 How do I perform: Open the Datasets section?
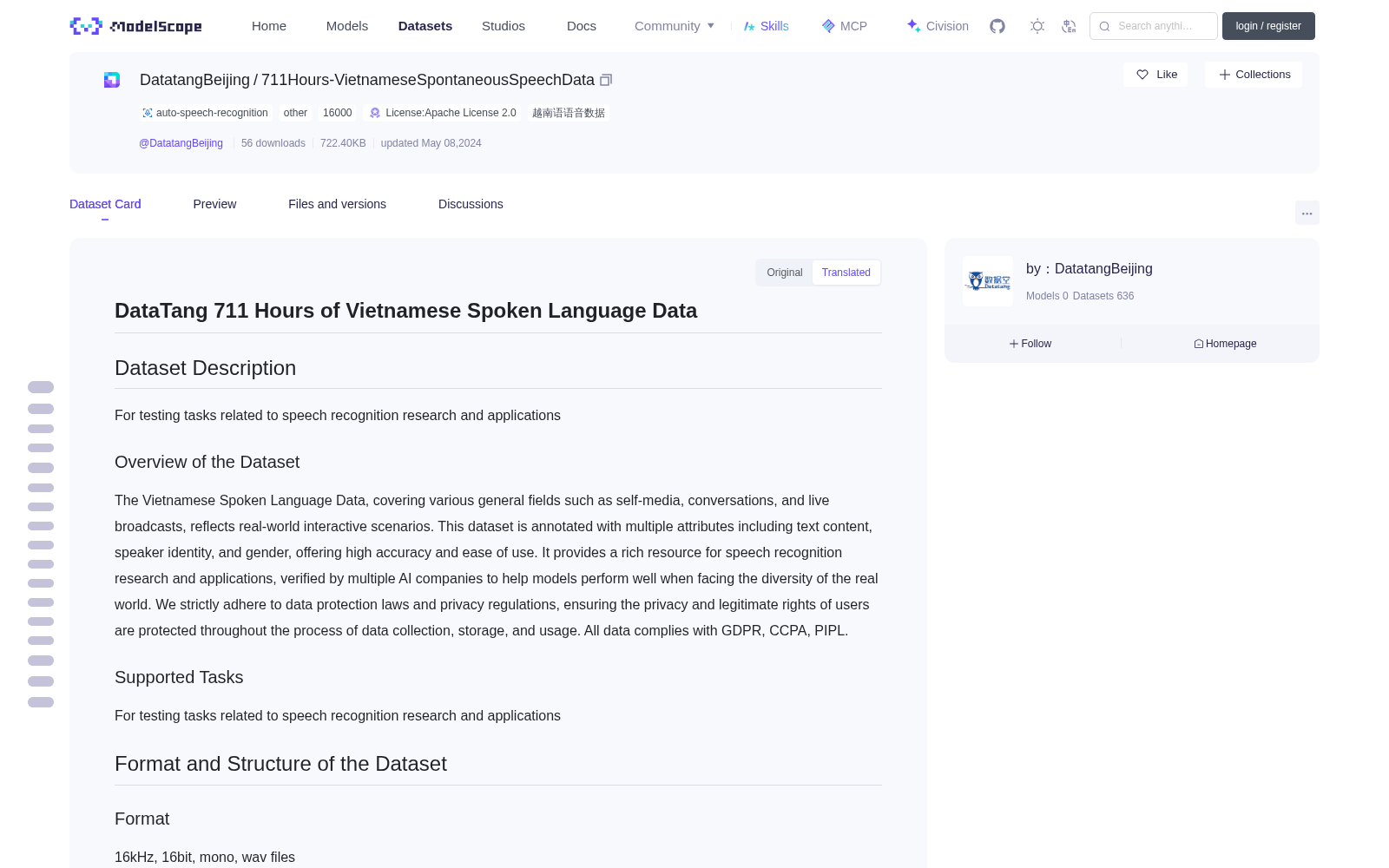coord(425,26)
